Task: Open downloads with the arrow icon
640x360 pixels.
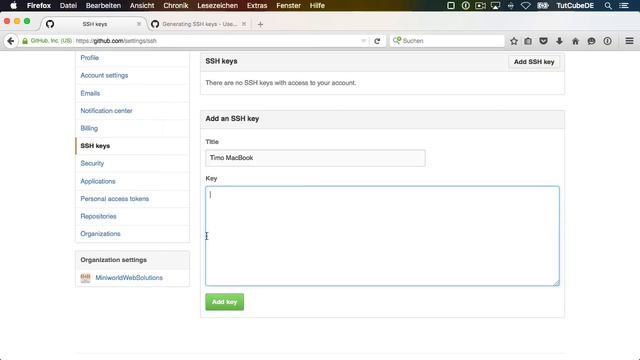Action: point(559,41)
